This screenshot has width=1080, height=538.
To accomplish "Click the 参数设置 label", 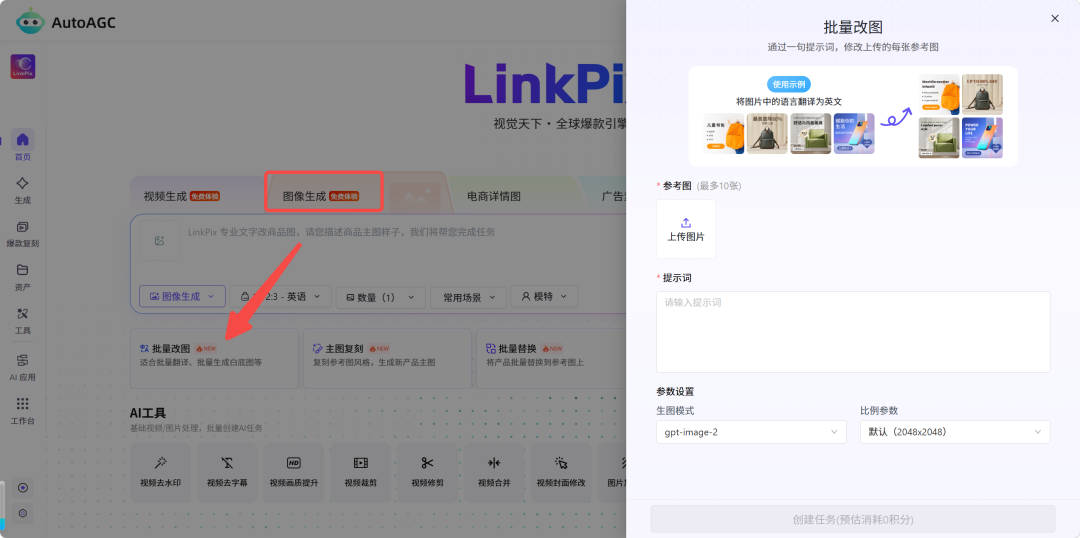I will coord(675,392).
